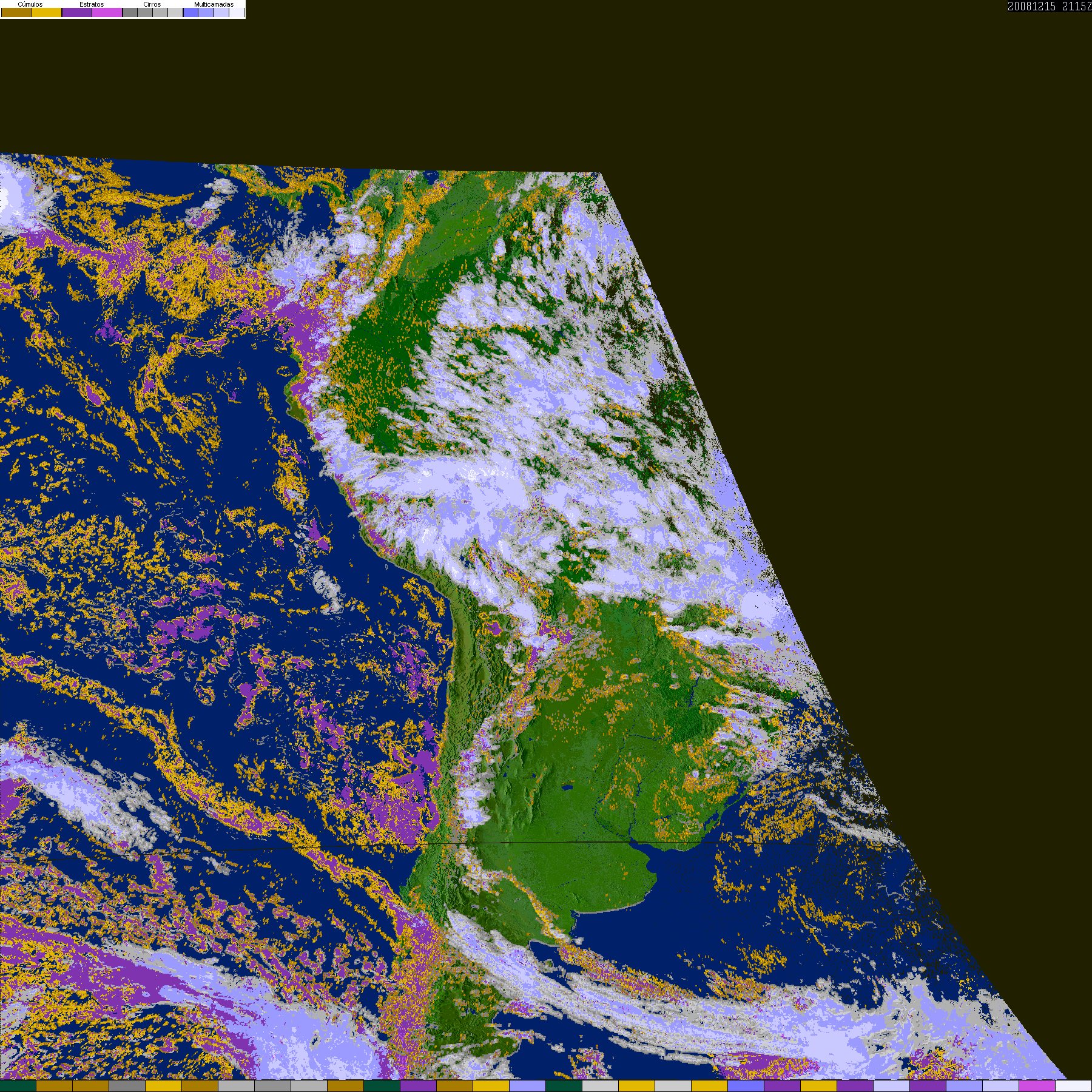Image resolution: width=1092 pixels, height=1092 pixels.
Task: Select the dark brown Cúmulos legend swatch
Action: click(x=16, y=12)
